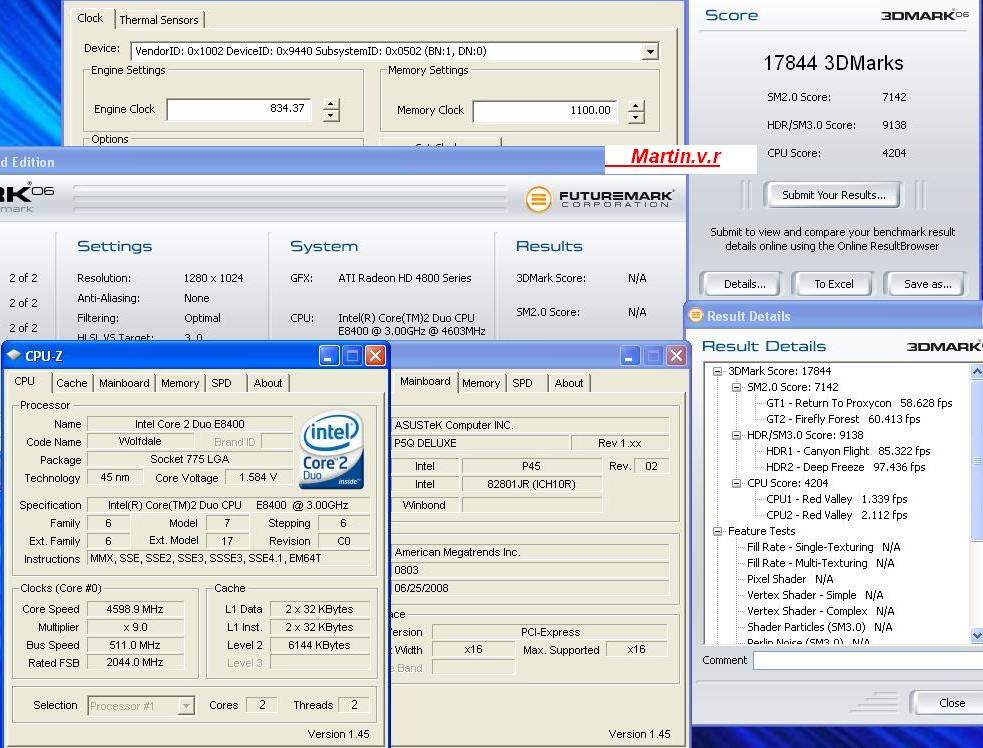Image resolution: width=983 pixels, height=748 pixels.
Task: Close the second CPU-Z Mainboard window
Action: click(x=676, y=356)
